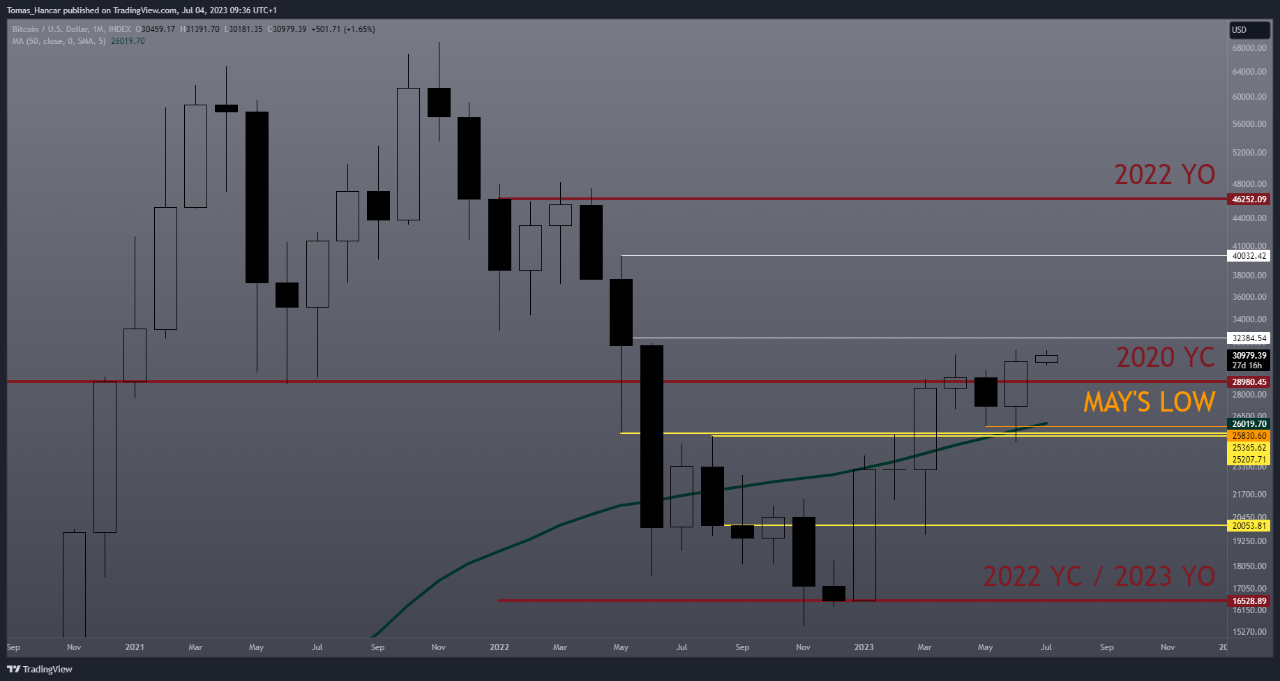Click the yellow 25207.71 price label

pos(1249,459)
